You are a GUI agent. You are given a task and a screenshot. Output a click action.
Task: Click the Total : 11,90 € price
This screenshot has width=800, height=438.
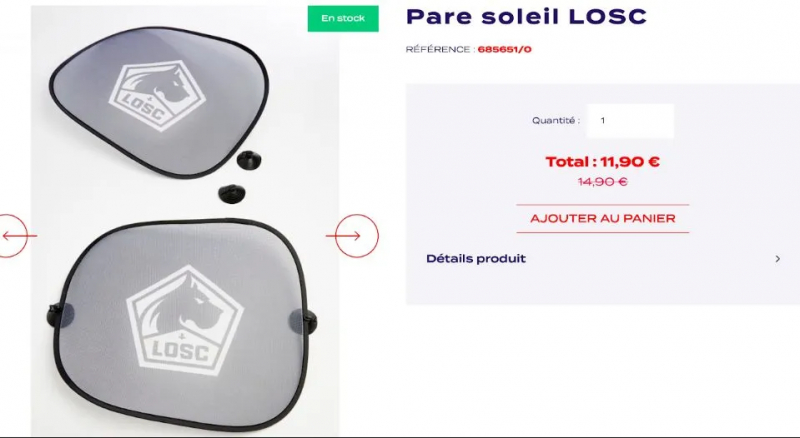coord(603,162)
